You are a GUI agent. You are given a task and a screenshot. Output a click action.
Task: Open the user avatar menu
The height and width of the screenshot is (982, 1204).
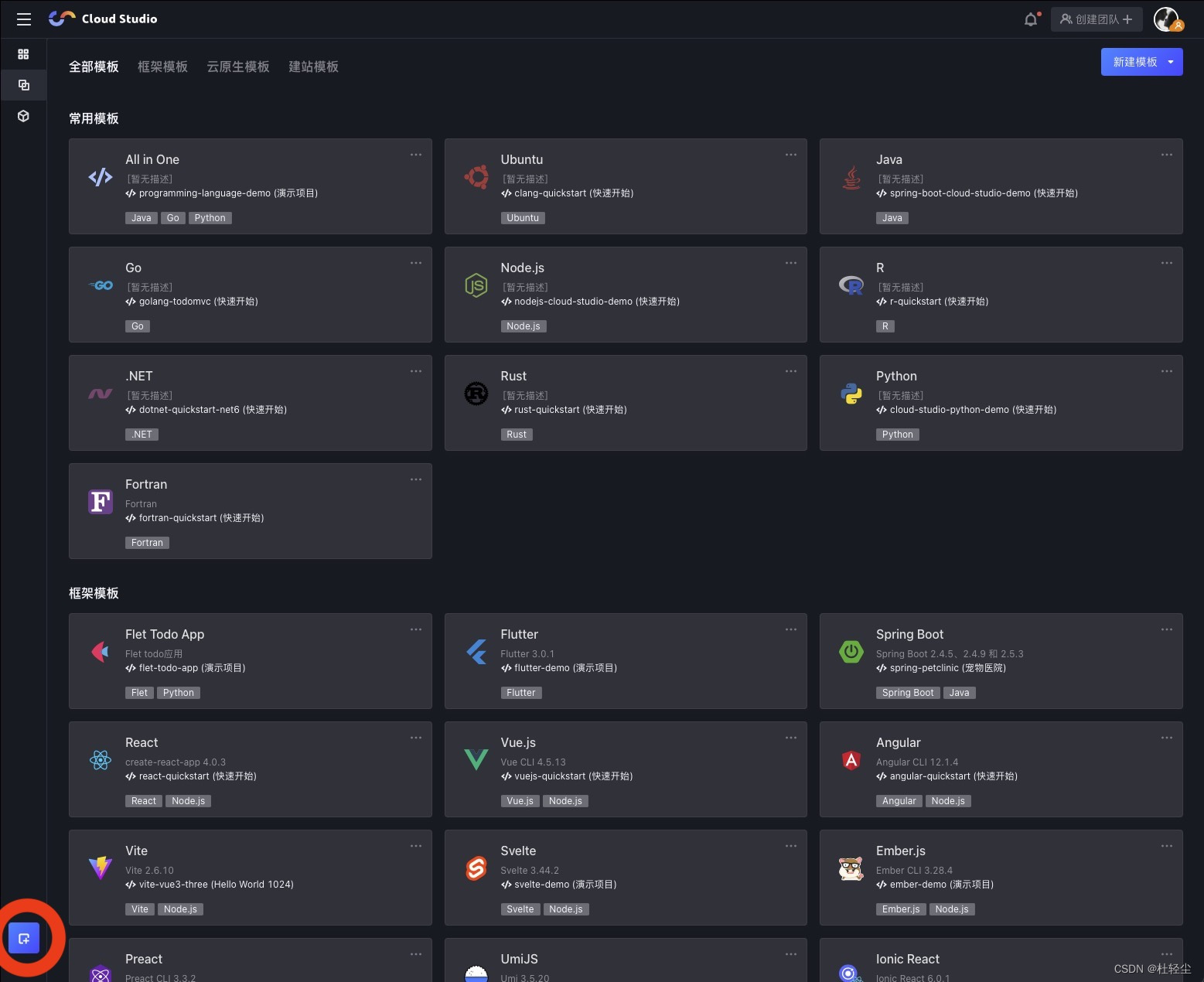(1167, 19)
